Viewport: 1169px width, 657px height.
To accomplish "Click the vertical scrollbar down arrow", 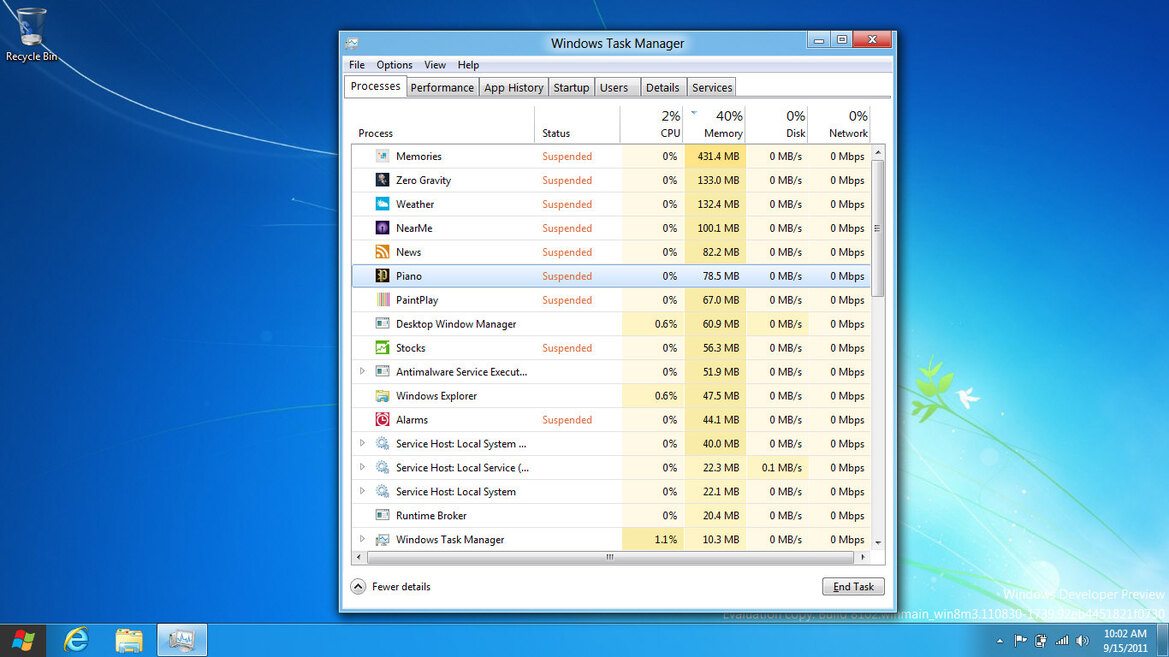I will (878, 542).
